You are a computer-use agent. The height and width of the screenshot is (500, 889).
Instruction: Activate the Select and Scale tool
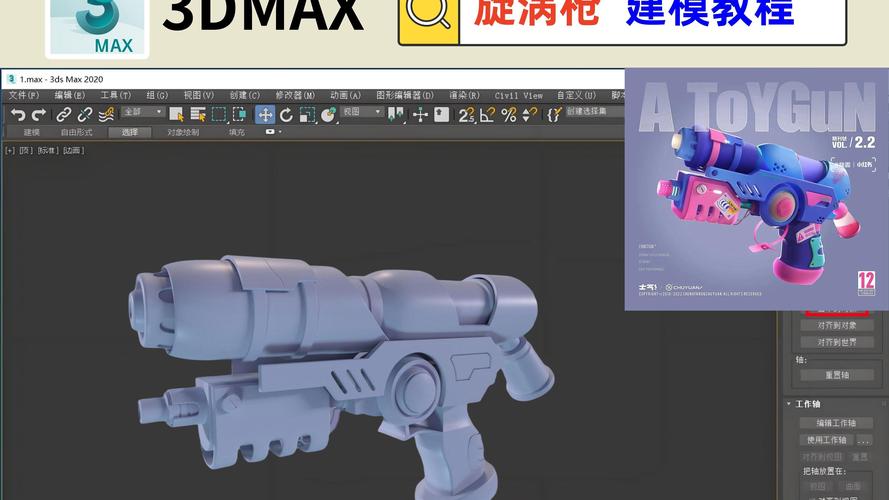pyautogui.click(x=307, y=115)
